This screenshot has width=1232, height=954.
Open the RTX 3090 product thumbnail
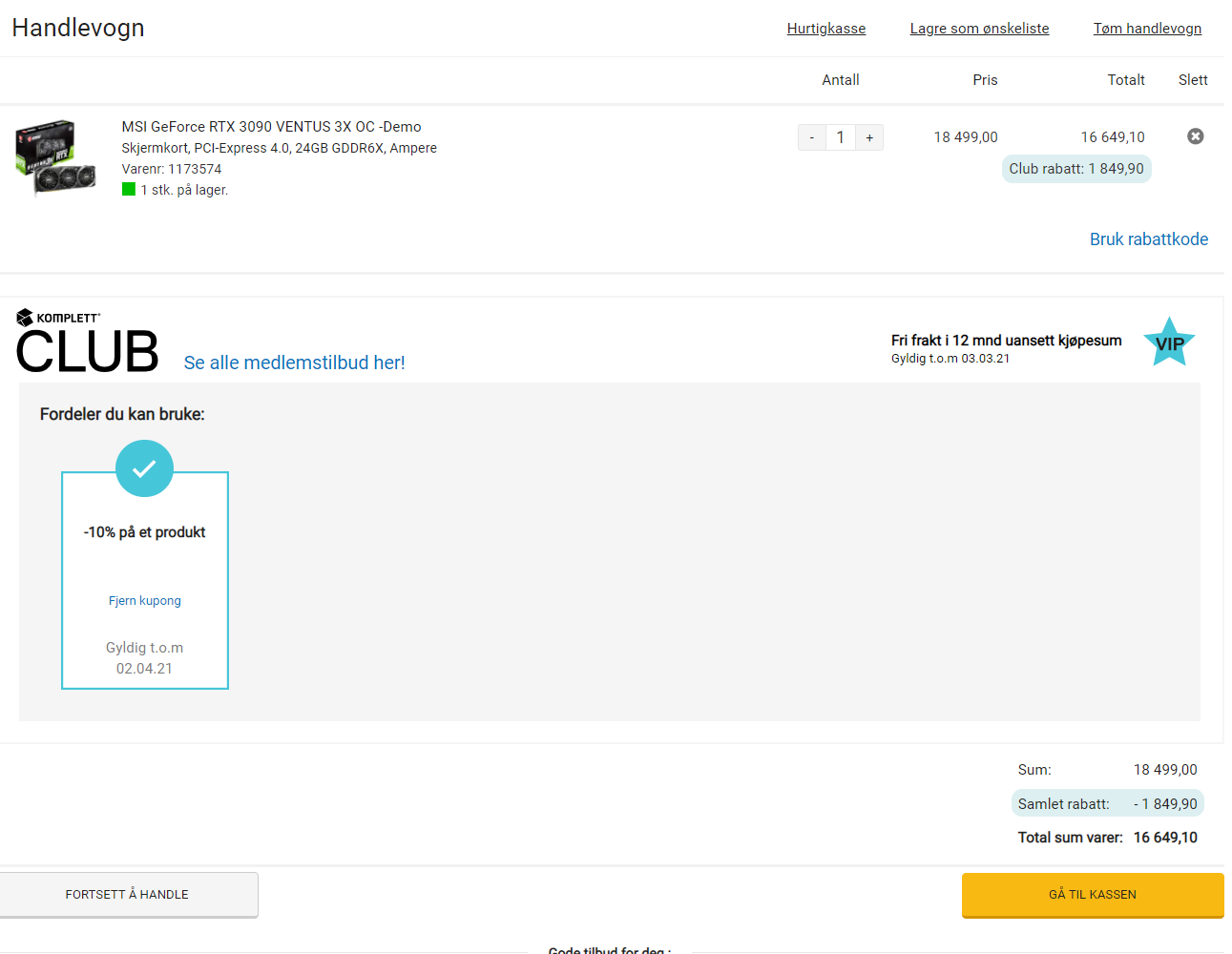coord(56,157)
